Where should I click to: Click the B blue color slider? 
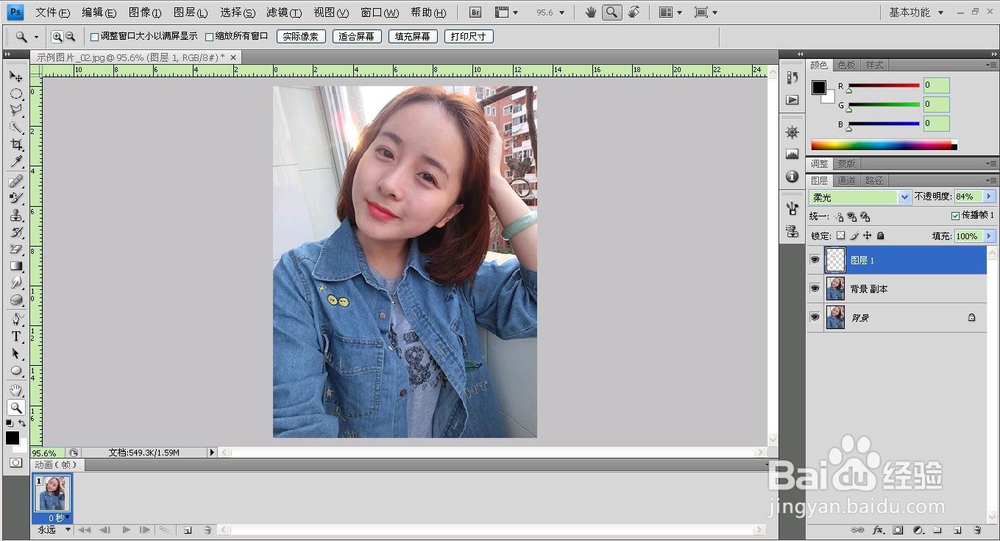pyautogui.click(x=884, y=124)
